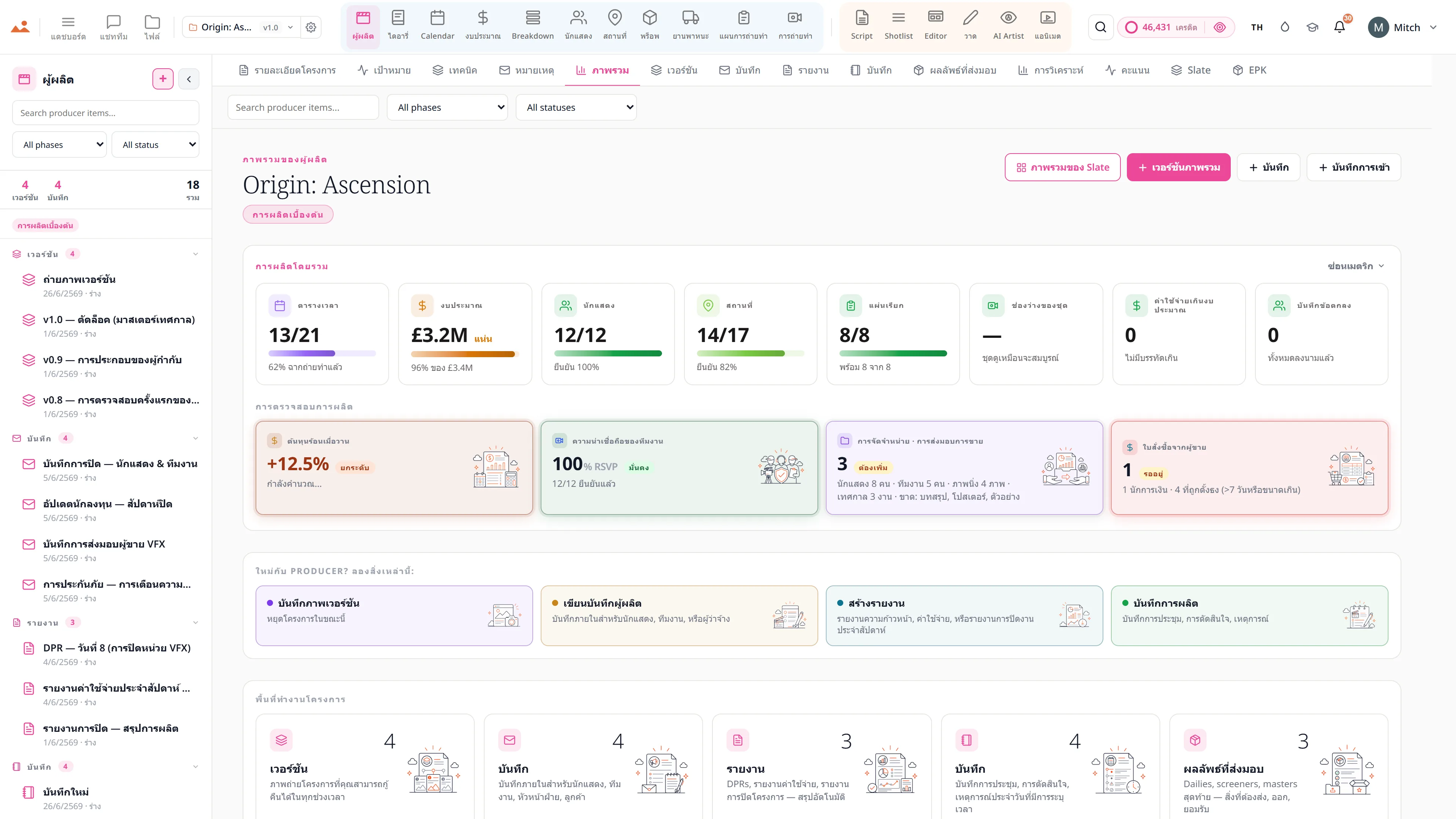This screenshot has height=819, width=1456.
Task: Open the AI Artist tool
Action: point(1008,27)
